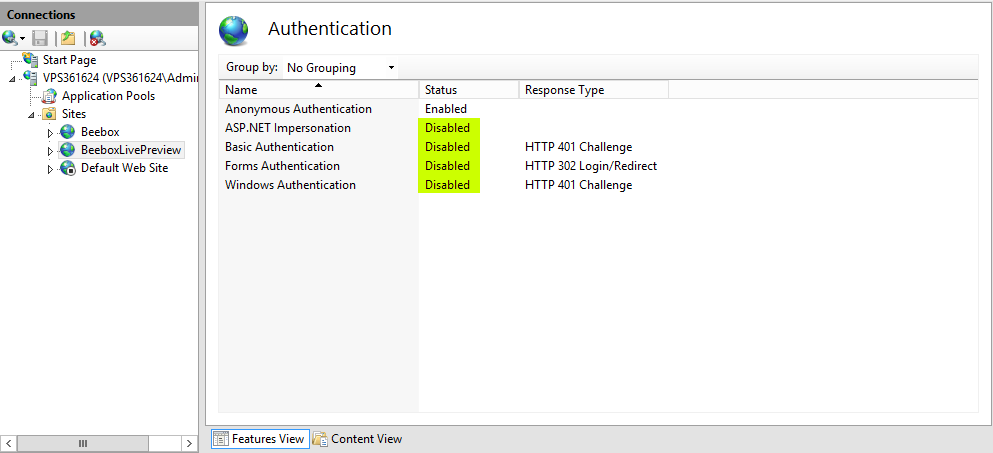Select the Anonymous Authentication row

click(298, 109)
